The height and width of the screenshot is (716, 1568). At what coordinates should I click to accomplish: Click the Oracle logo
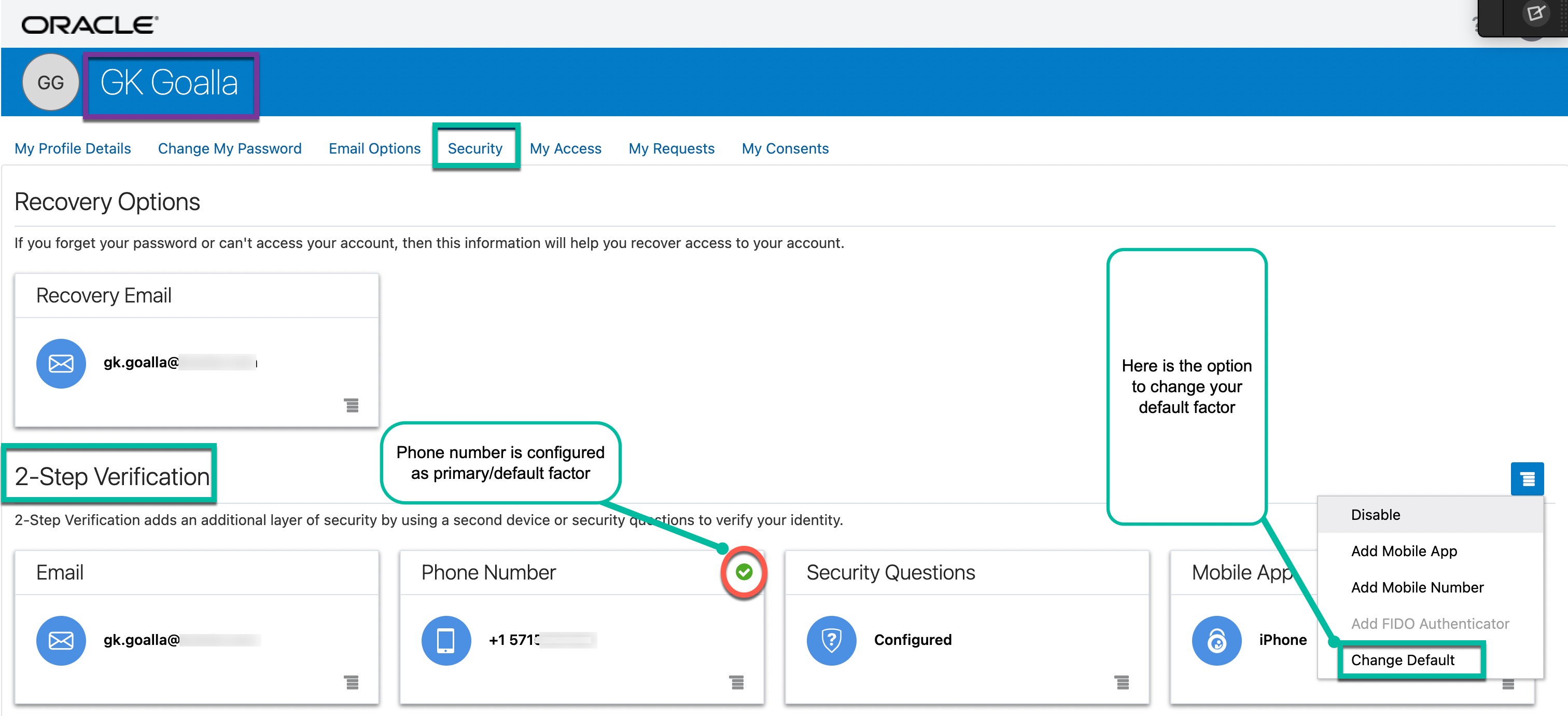click(90, 24)
